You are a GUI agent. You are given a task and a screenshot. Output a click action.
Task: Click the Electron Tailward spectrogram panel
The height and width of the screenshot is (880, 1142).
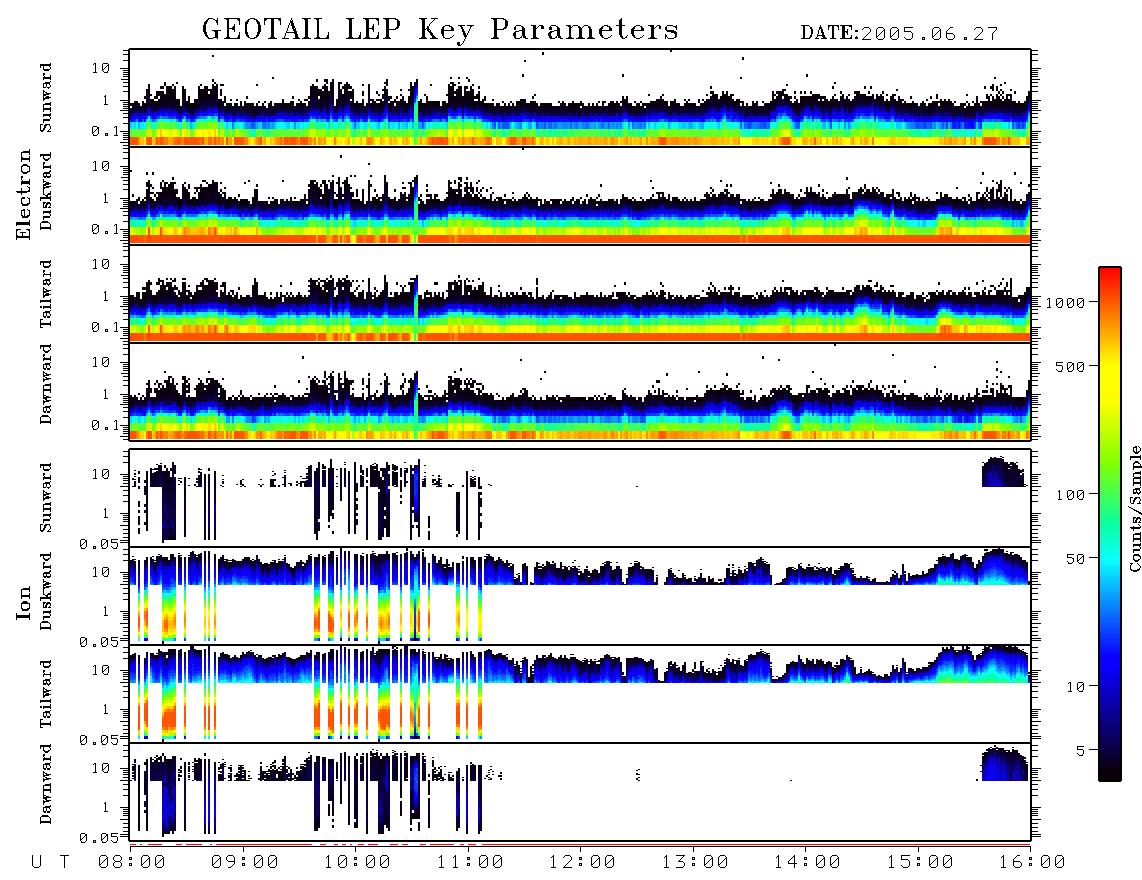pos(580,294)
